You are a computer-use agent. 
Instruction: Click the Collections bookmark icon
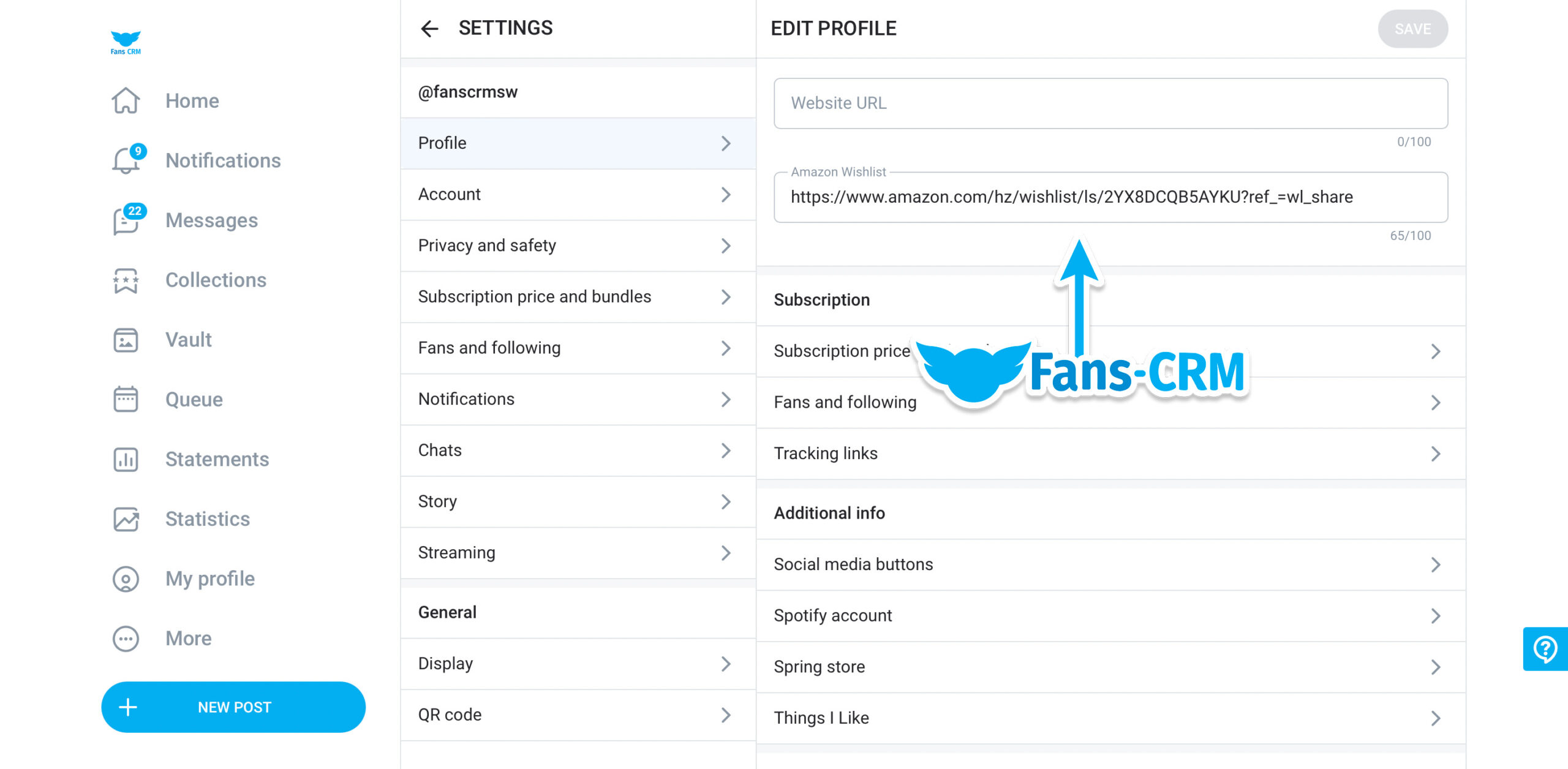click(126, 280)
